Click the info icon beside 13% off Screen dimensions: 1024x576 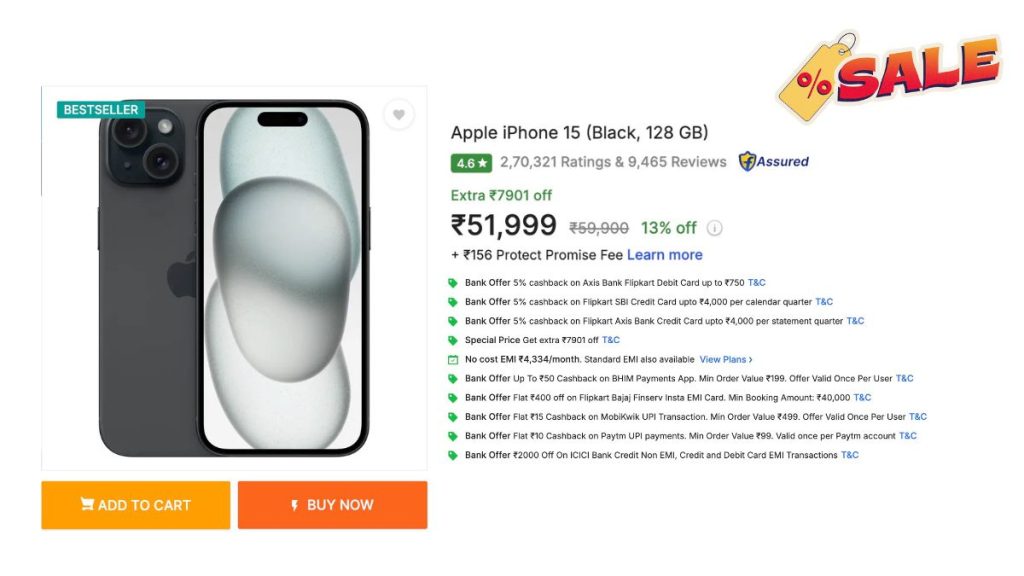pyautogui.click(x=715, y=228)
